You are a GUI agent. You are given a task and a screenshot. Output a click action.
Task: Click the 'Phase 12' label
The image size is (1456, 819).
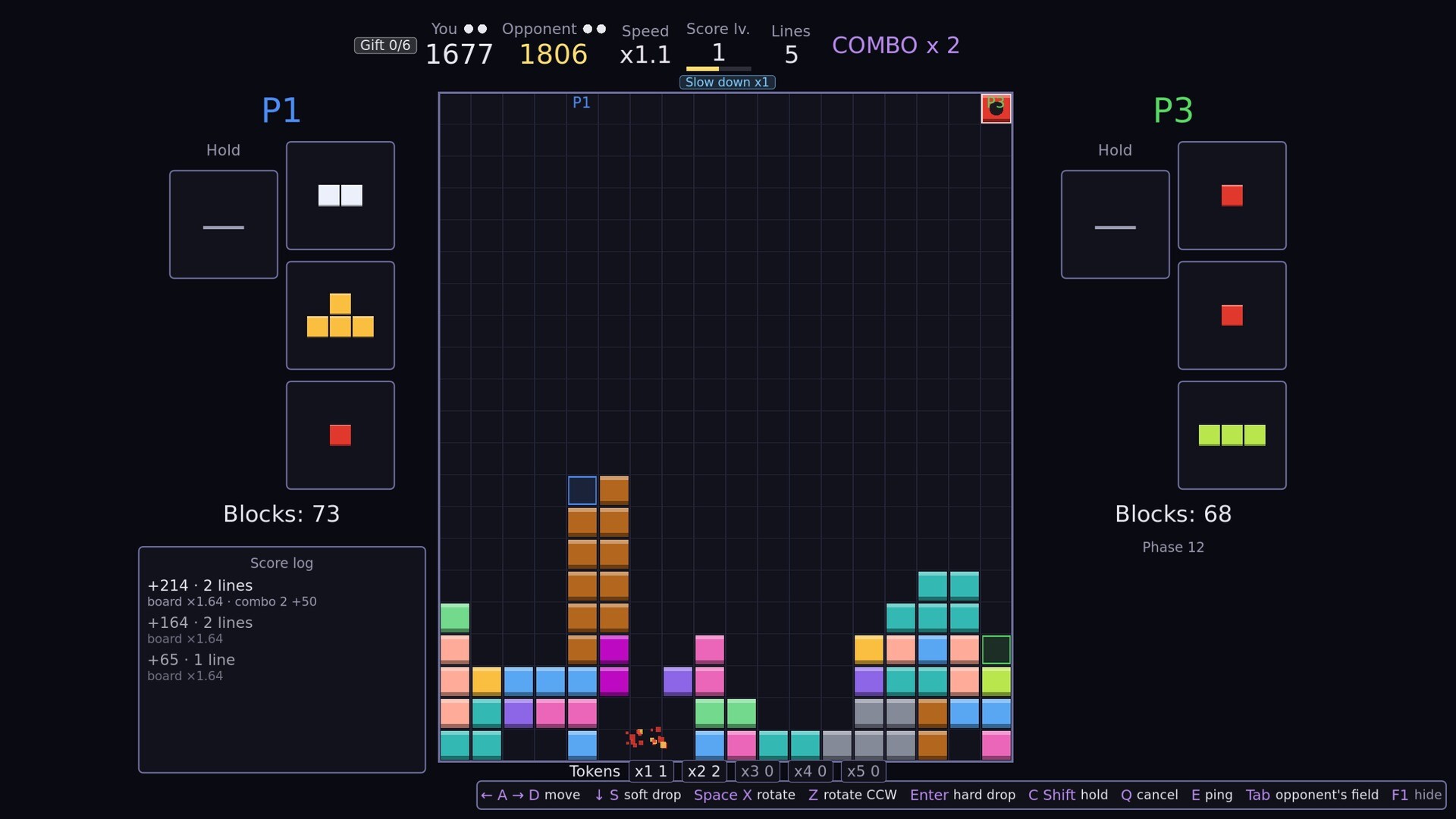tap(1173, 548)
